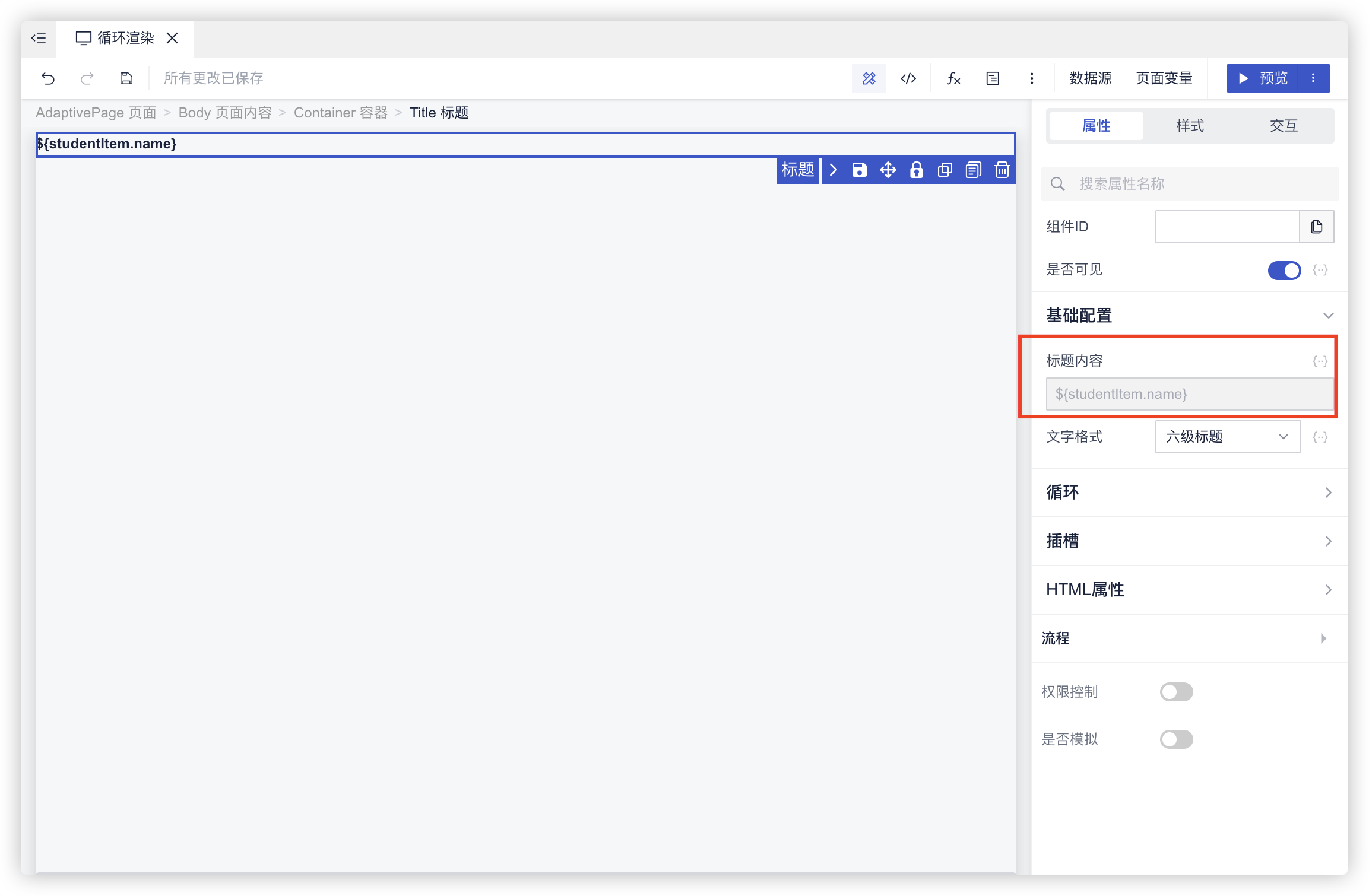Open the 数据源 data source panel
The image size is (1369, 896).
tap(1090, 78)
